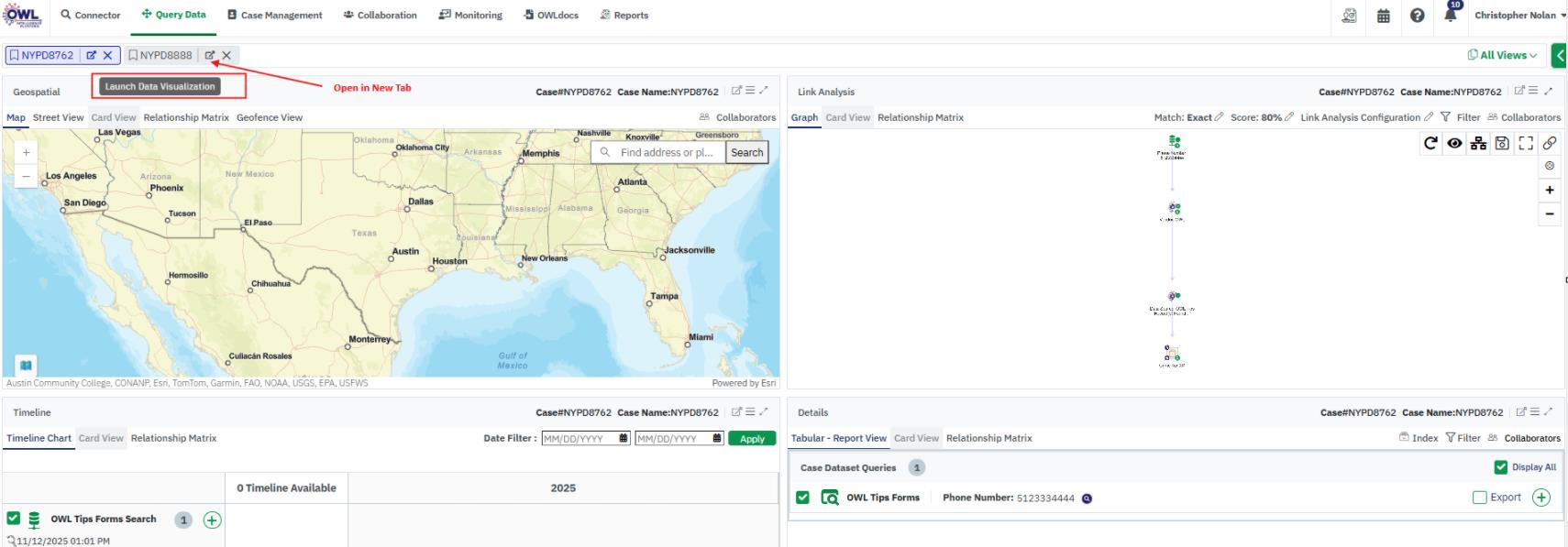
Task: Open the Case Management menu
Action: [275, 16]
